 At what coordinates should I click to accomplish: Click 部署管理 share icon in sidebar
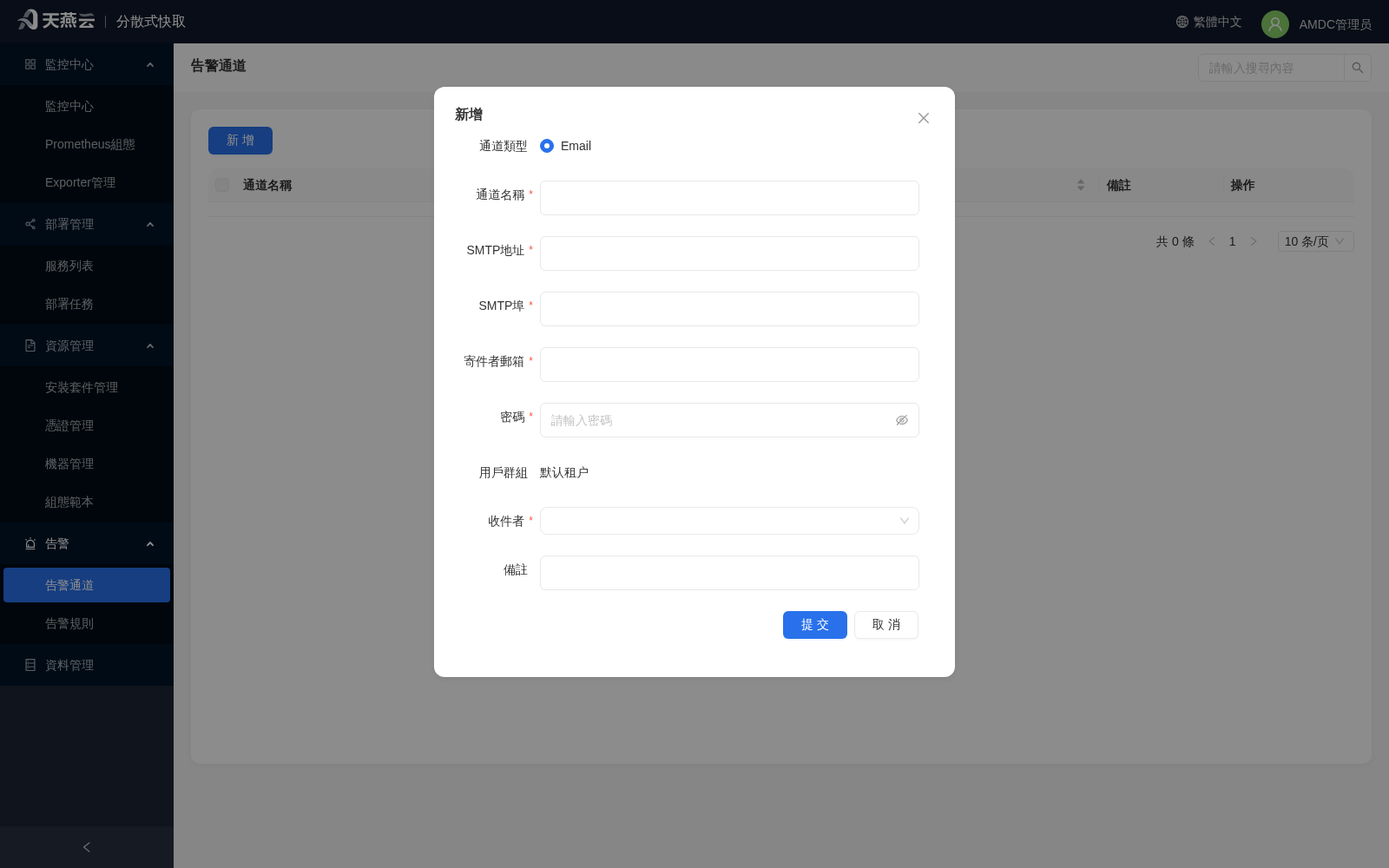coord(30,224)
